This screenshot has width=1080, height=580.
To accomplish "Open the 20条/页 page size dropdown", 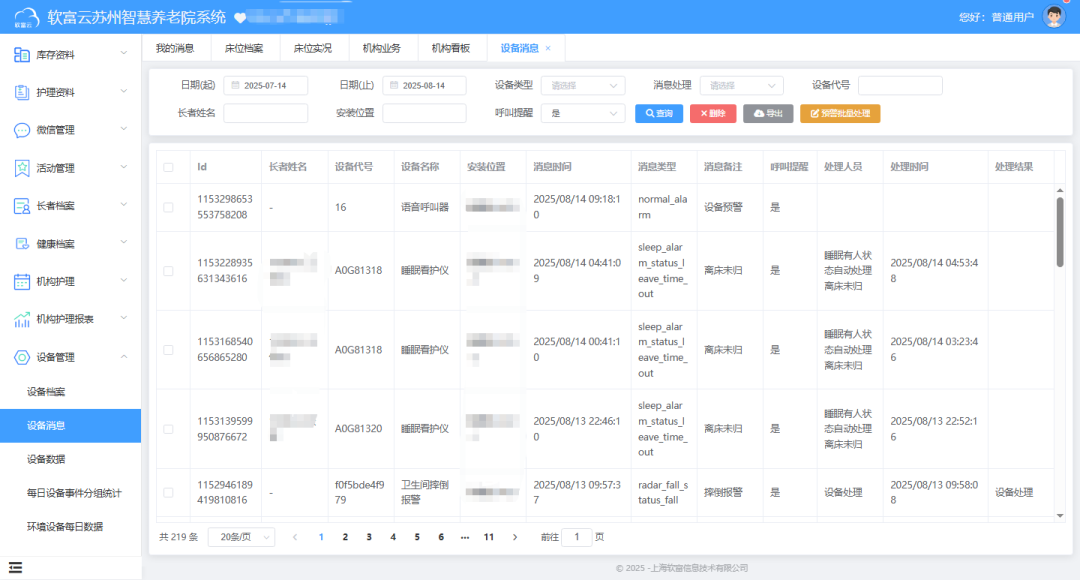I will [x=241, y=537].
